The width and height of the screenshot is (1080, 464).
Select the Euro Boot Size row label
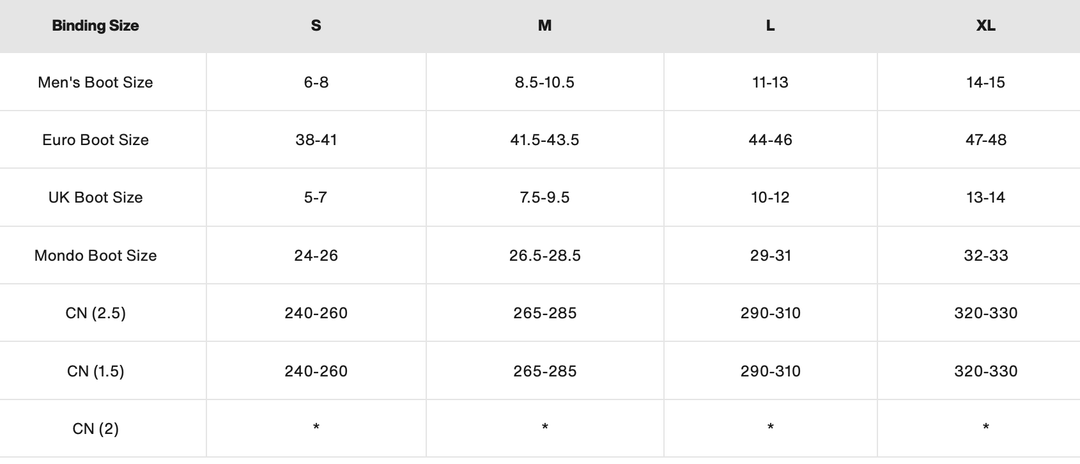pyautogui.click(x=95, y=140)
